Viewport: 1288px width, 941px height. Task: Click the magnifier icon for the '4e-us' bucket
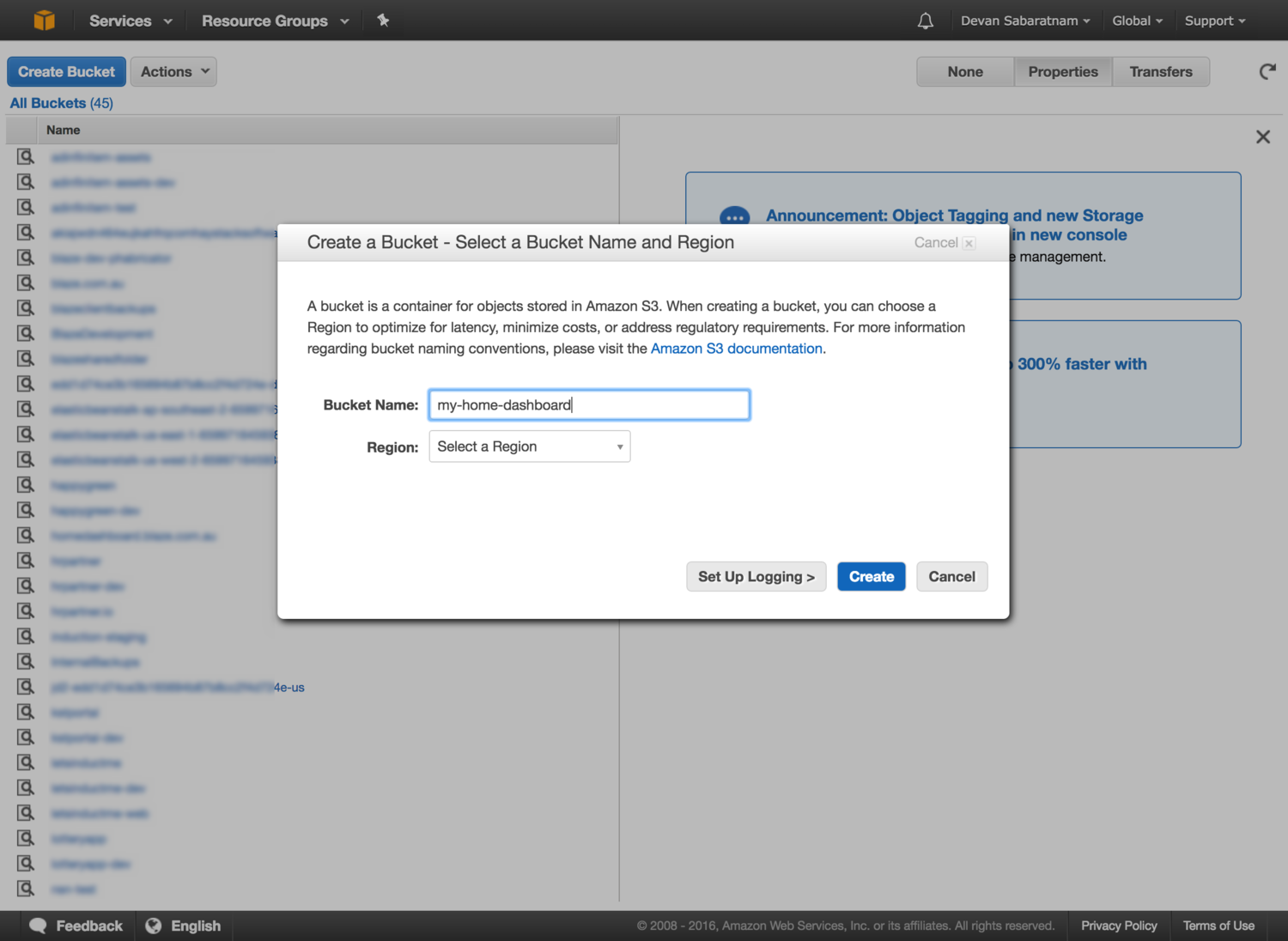click(26, 687)
